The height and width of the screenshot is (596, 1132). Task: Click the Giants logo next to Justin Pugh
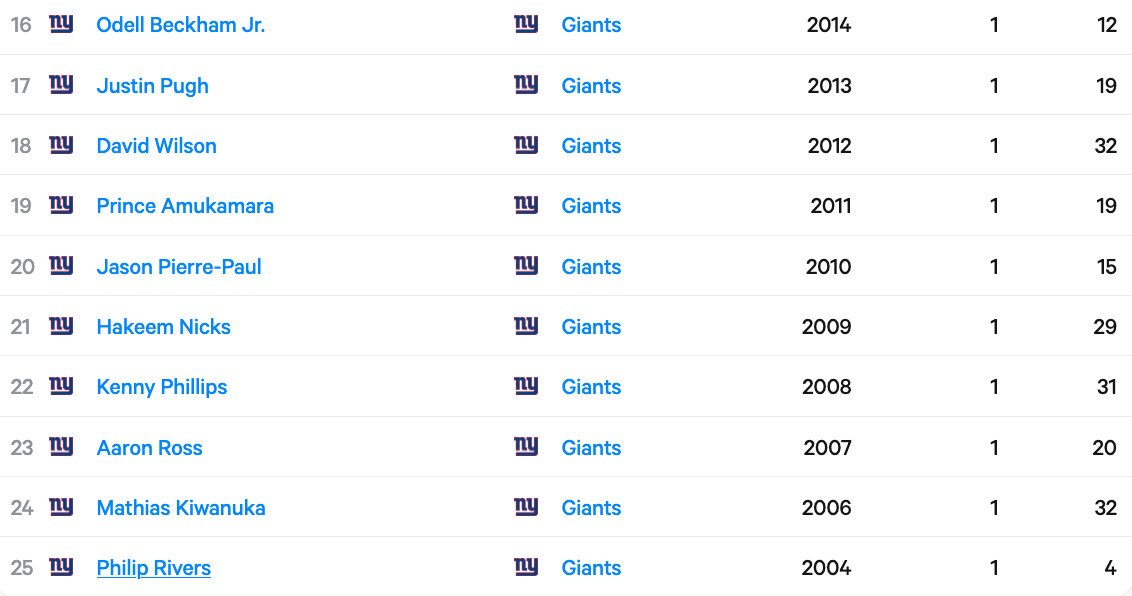(x=61, y=85)
